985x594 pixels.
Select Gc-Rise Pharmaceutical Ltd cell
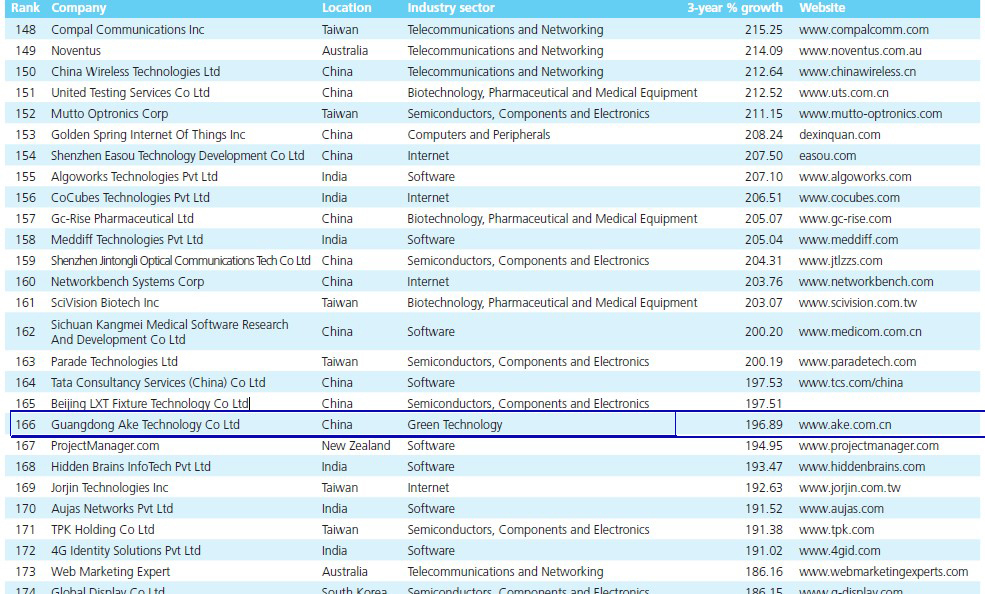click(x=122, y=219)
